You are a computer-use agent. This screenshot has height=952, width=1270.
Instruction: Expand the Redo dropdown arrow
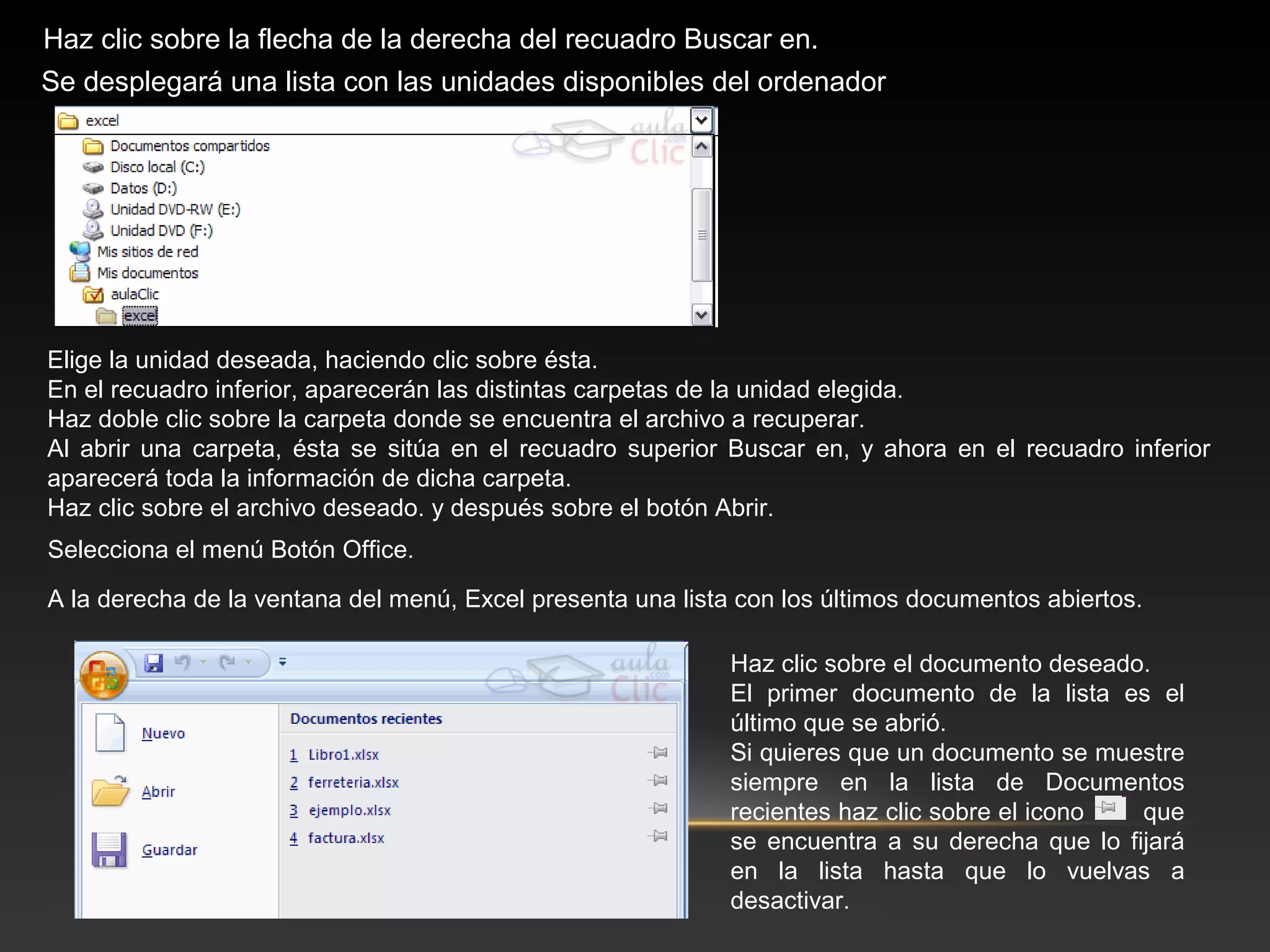(x=249, y=663)
